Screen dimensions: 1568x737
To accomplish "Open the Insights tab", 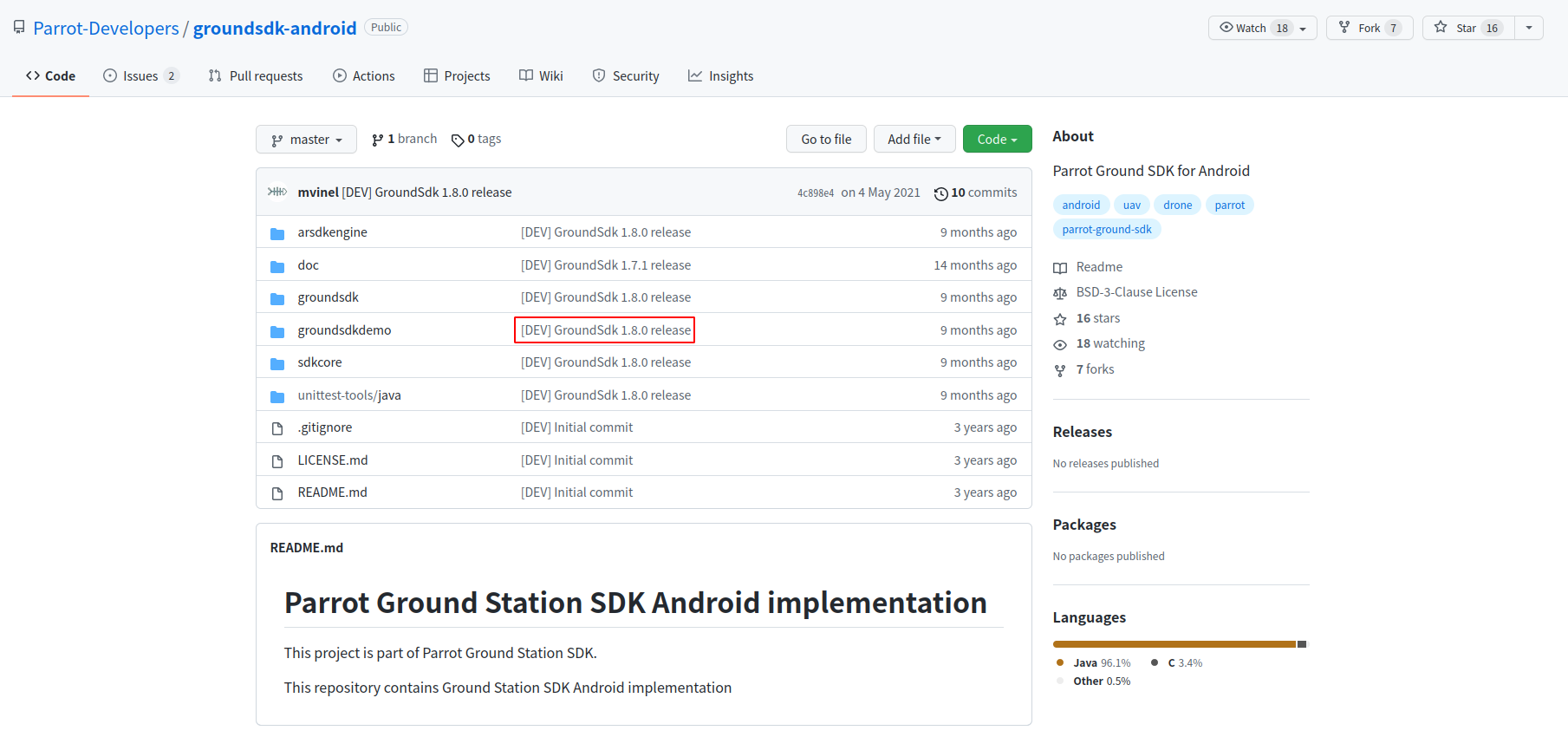I will [721, 76].
